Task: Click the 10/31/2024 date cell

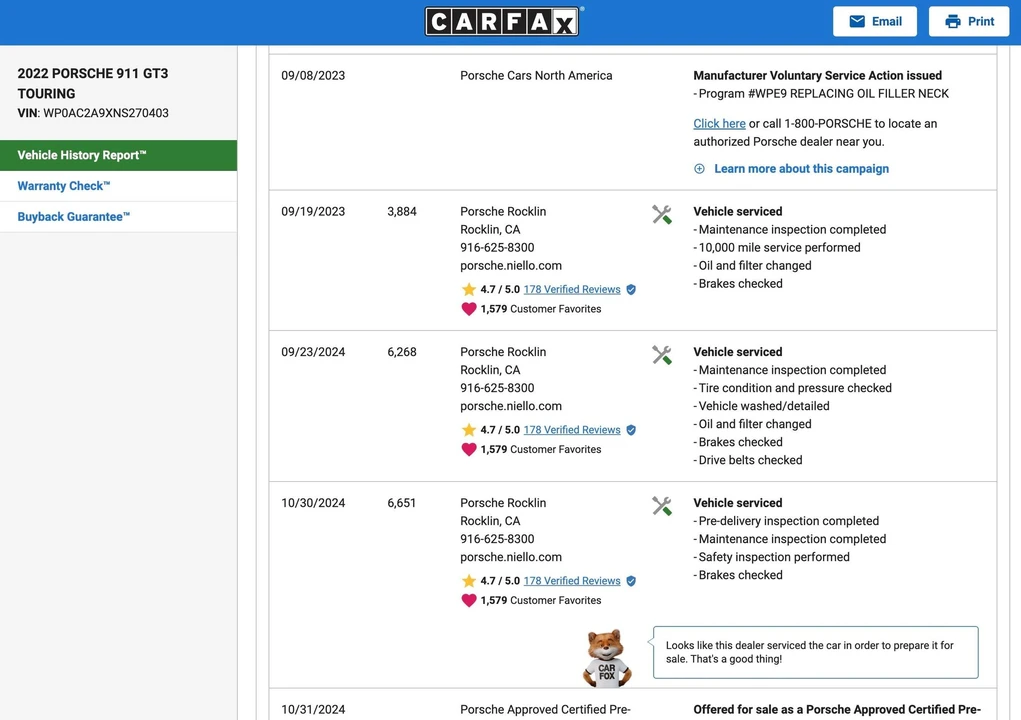Action: (x=313, y=710)
